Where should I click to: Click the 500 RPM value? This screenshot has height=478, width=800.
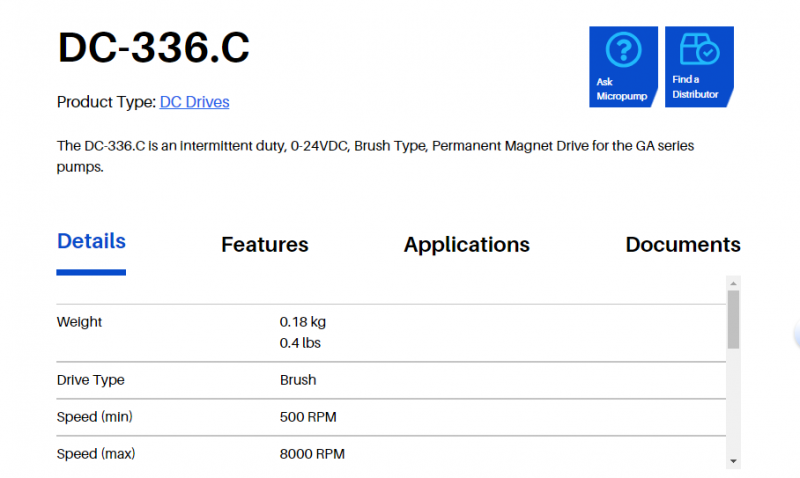tap(309, 417)
